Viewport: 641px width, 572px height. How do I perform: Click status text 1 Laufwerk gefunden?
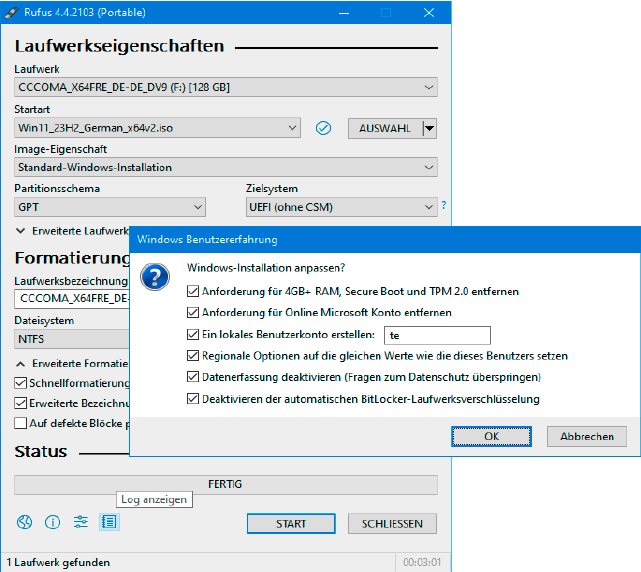(x=58, y=562)
